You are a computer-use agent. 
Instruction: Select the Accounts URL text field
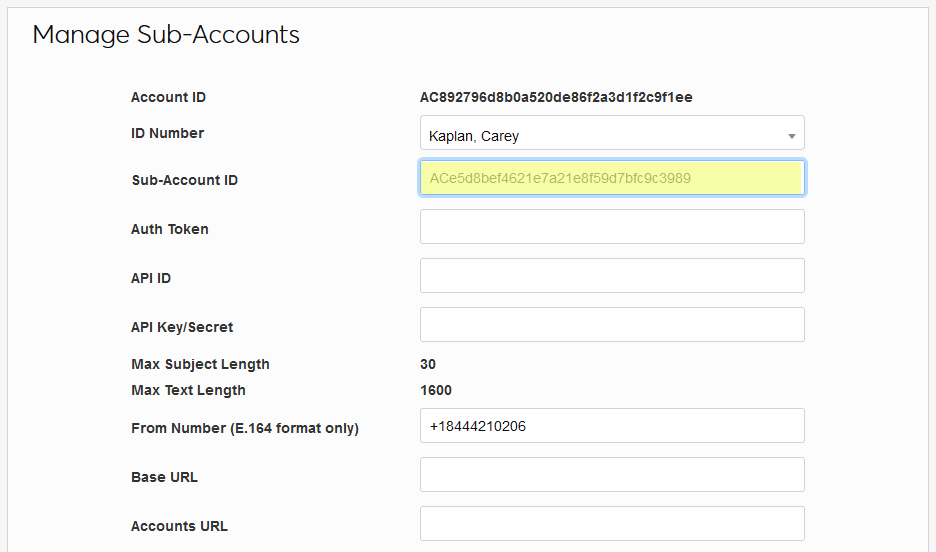coord(611,524)
